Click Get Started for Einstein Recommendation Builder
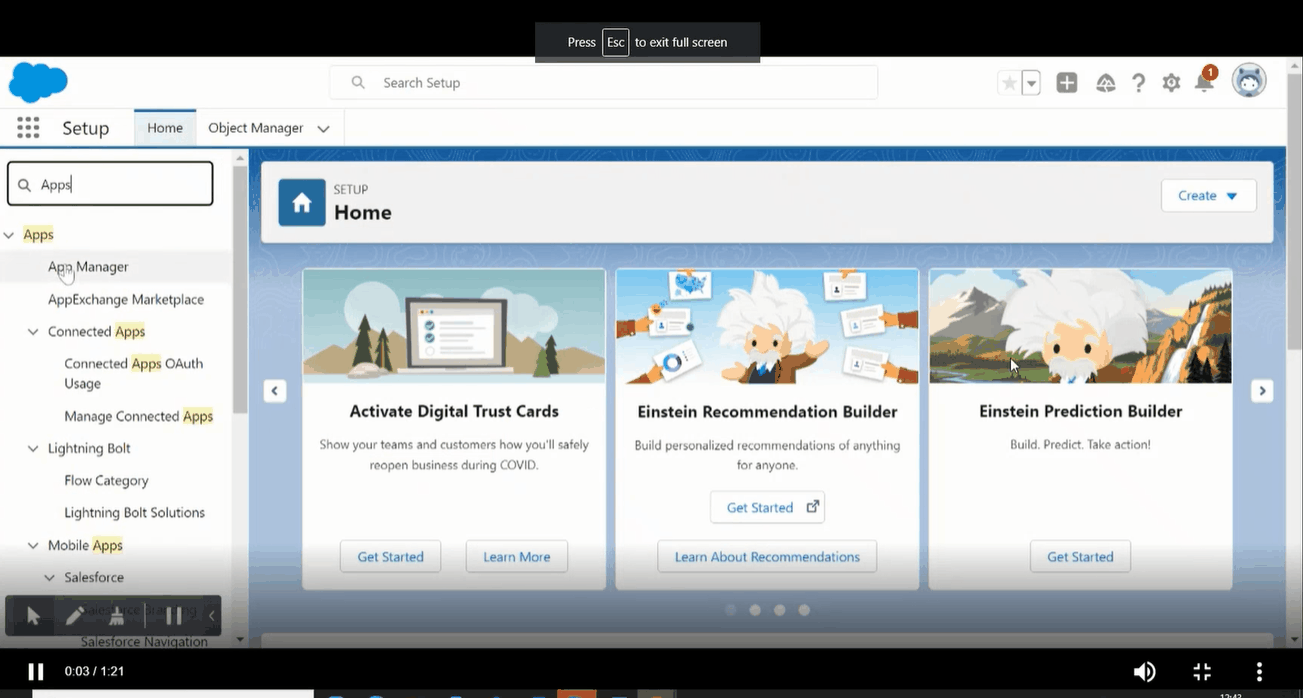 pyautogui.click(x=767, y=507)
